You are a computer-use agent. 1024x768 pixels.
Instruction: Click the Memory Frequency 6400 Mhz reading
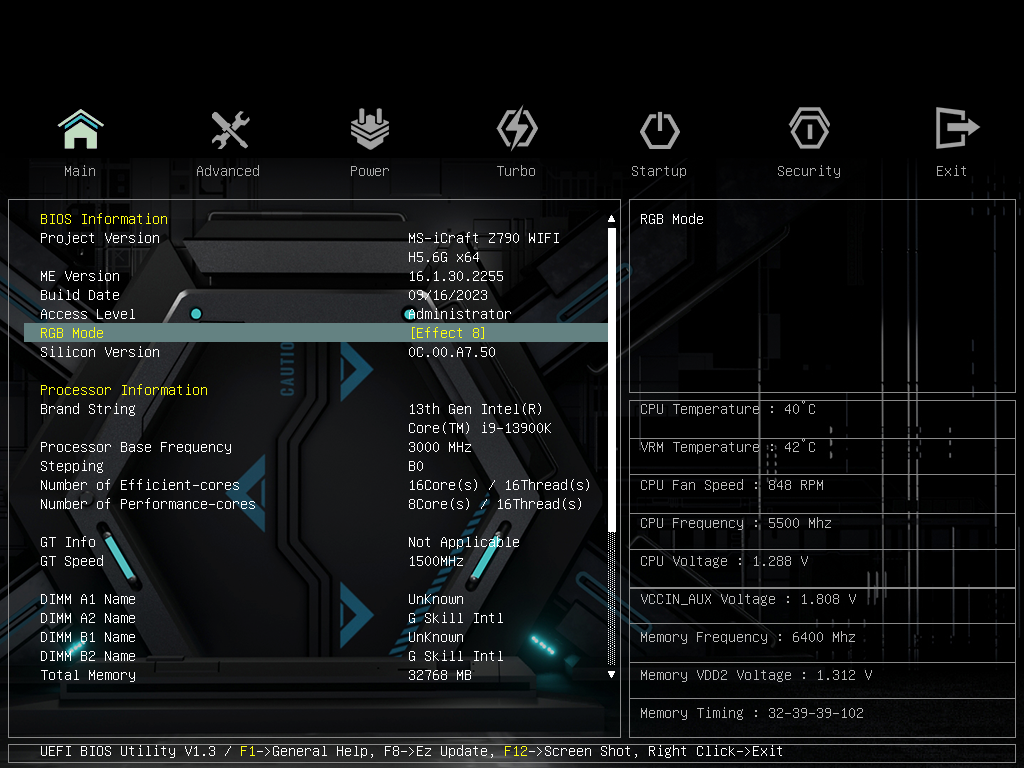pos(748,637)
